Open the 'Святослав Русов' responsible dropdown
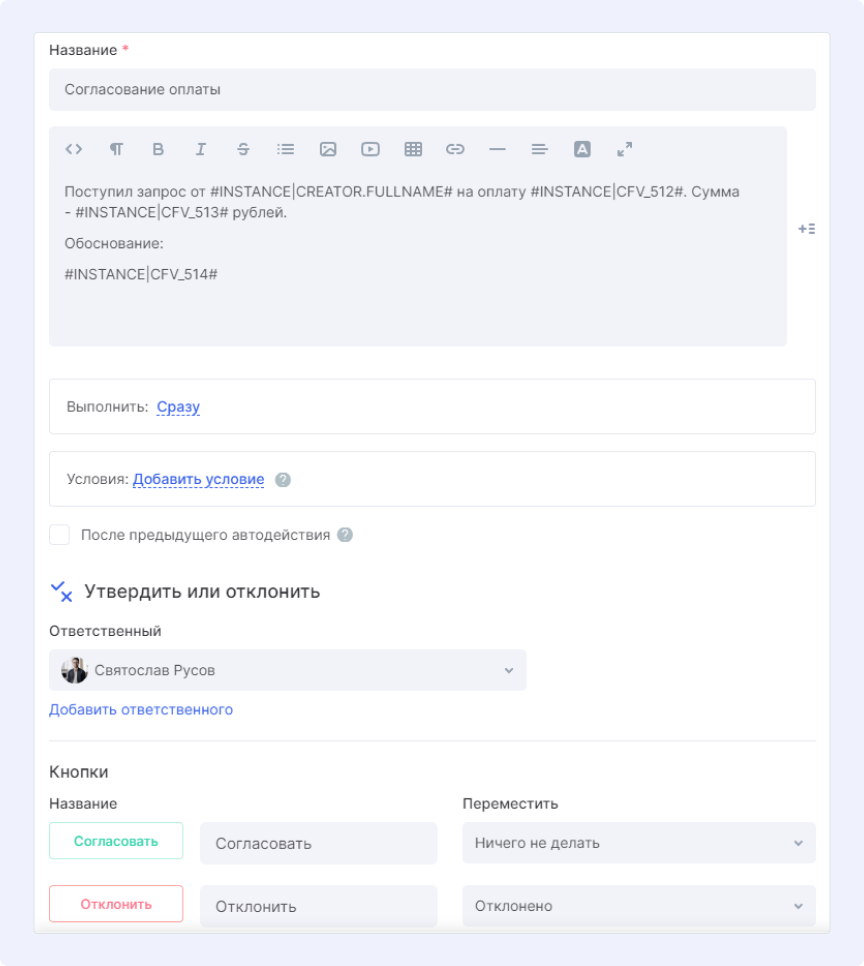This screenshot has height=966, width=864. click(287, 670)
